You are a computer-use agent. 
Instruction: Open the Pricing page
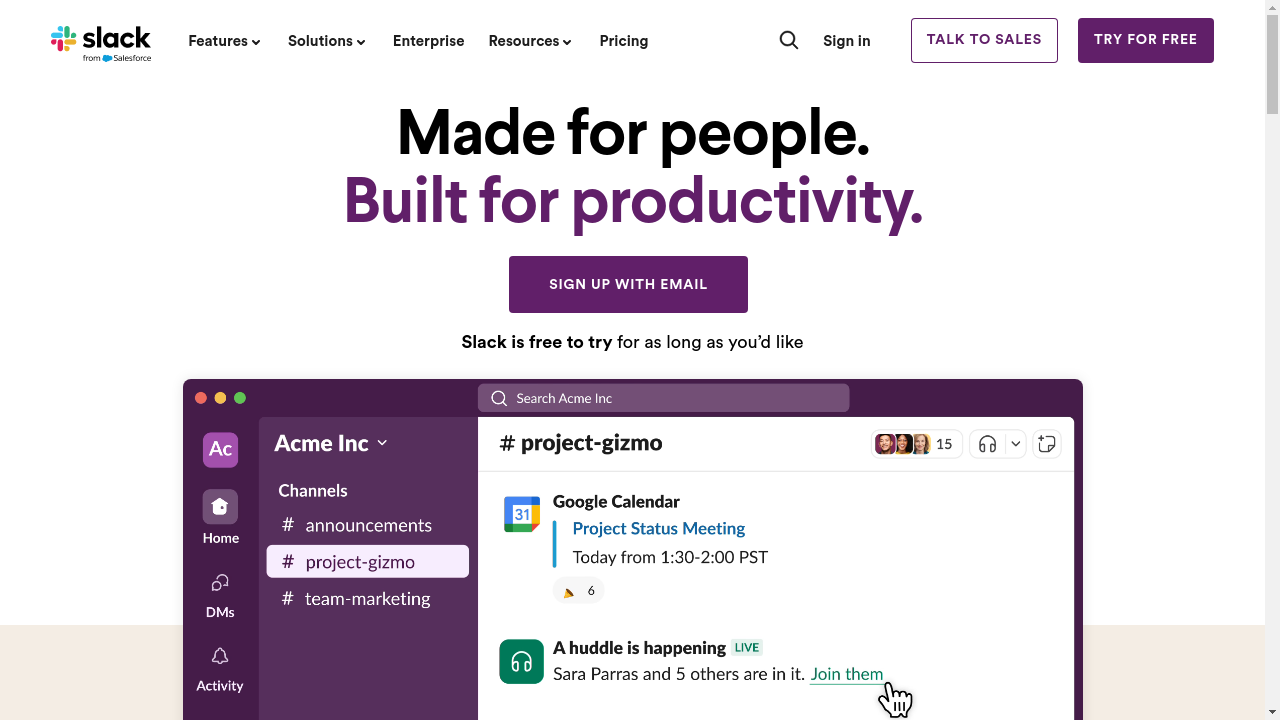[624, 41]
